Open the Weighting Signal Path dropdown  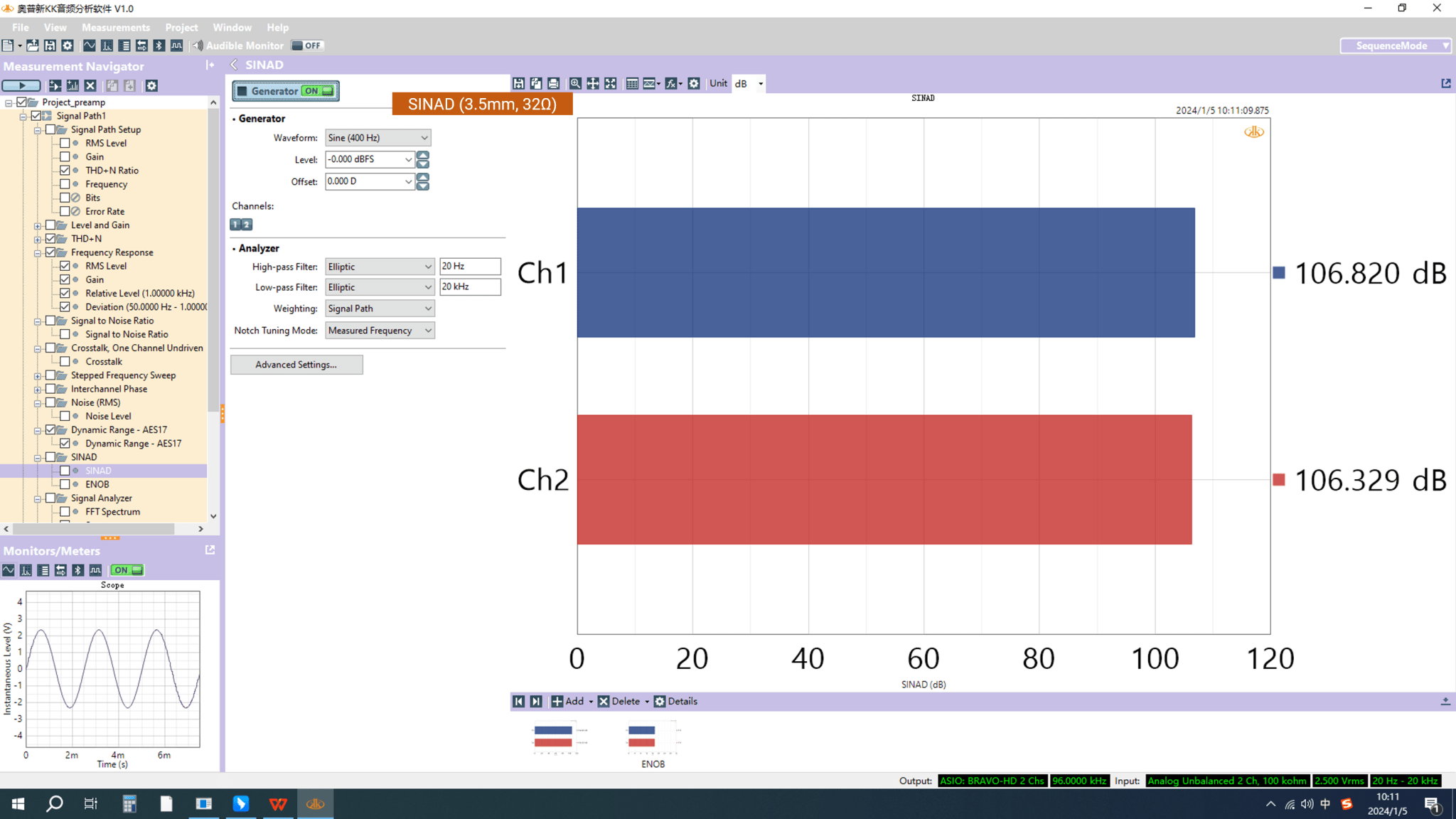(380, 309)
